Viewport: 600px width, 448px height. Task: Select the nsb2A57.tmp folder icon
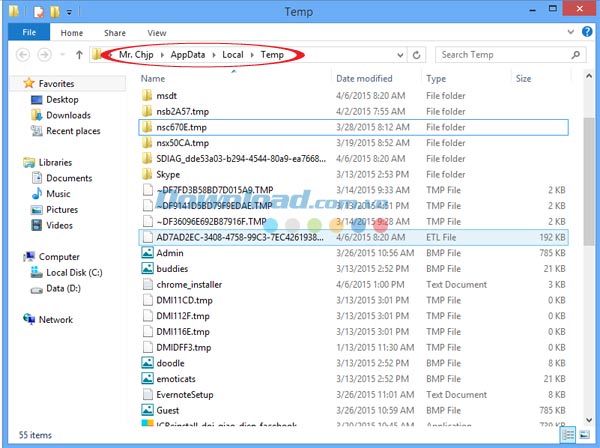point(147,111)
